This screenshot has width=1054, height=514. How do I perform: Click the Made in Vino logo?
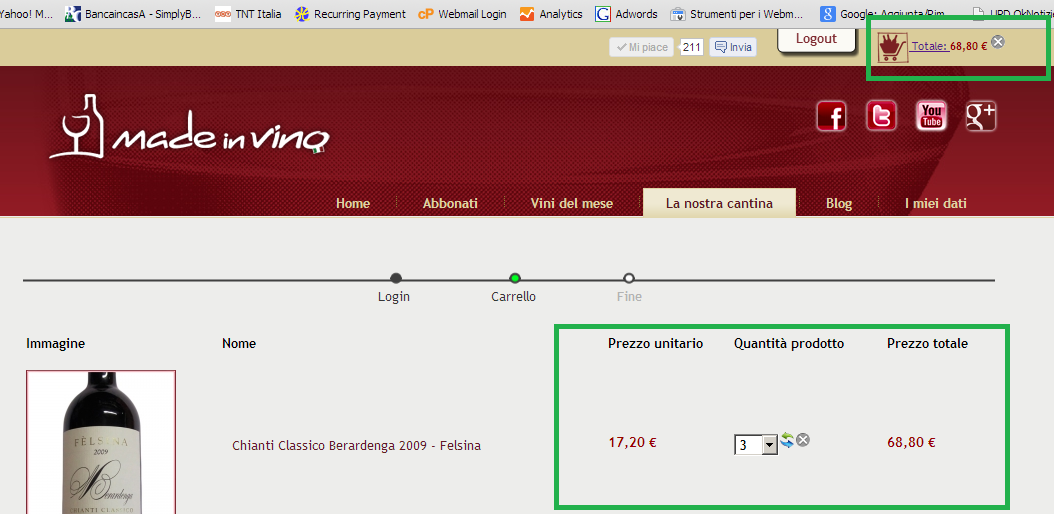190,127
